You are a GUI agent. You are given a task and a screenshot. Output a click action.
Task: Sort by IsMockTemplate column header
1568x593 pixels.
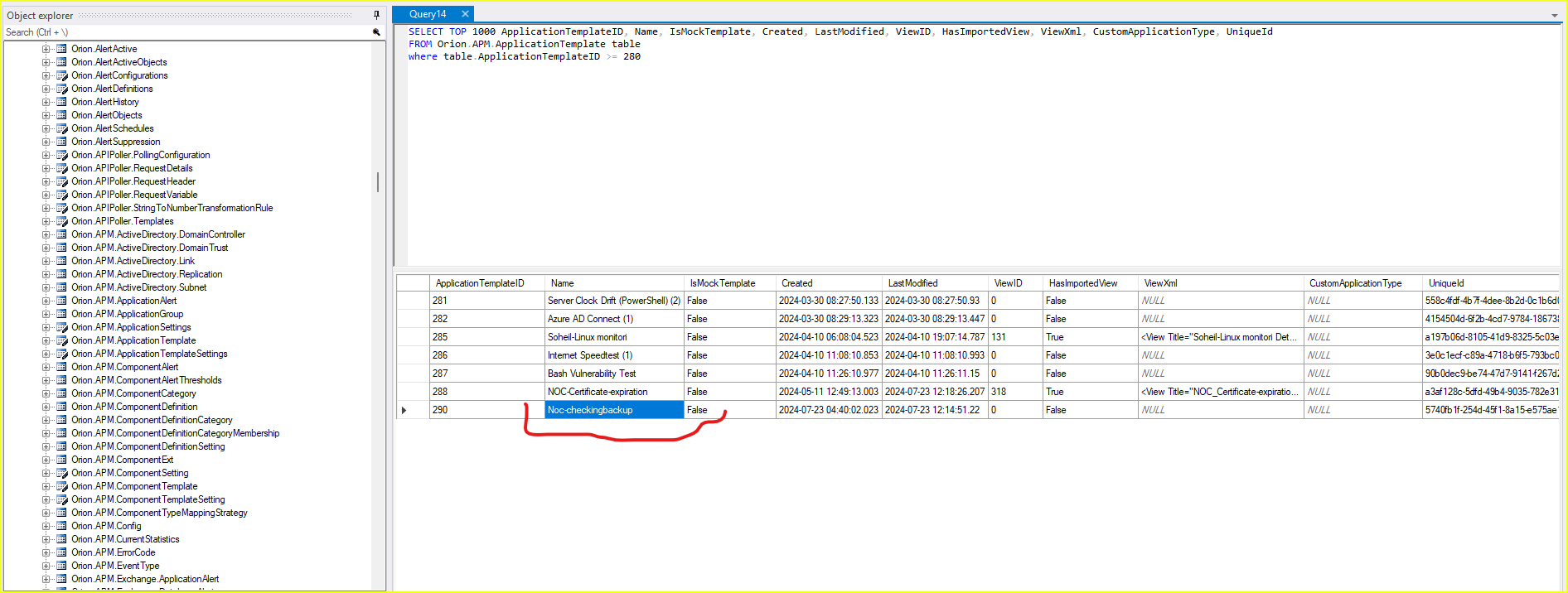(x=730, y=283)
